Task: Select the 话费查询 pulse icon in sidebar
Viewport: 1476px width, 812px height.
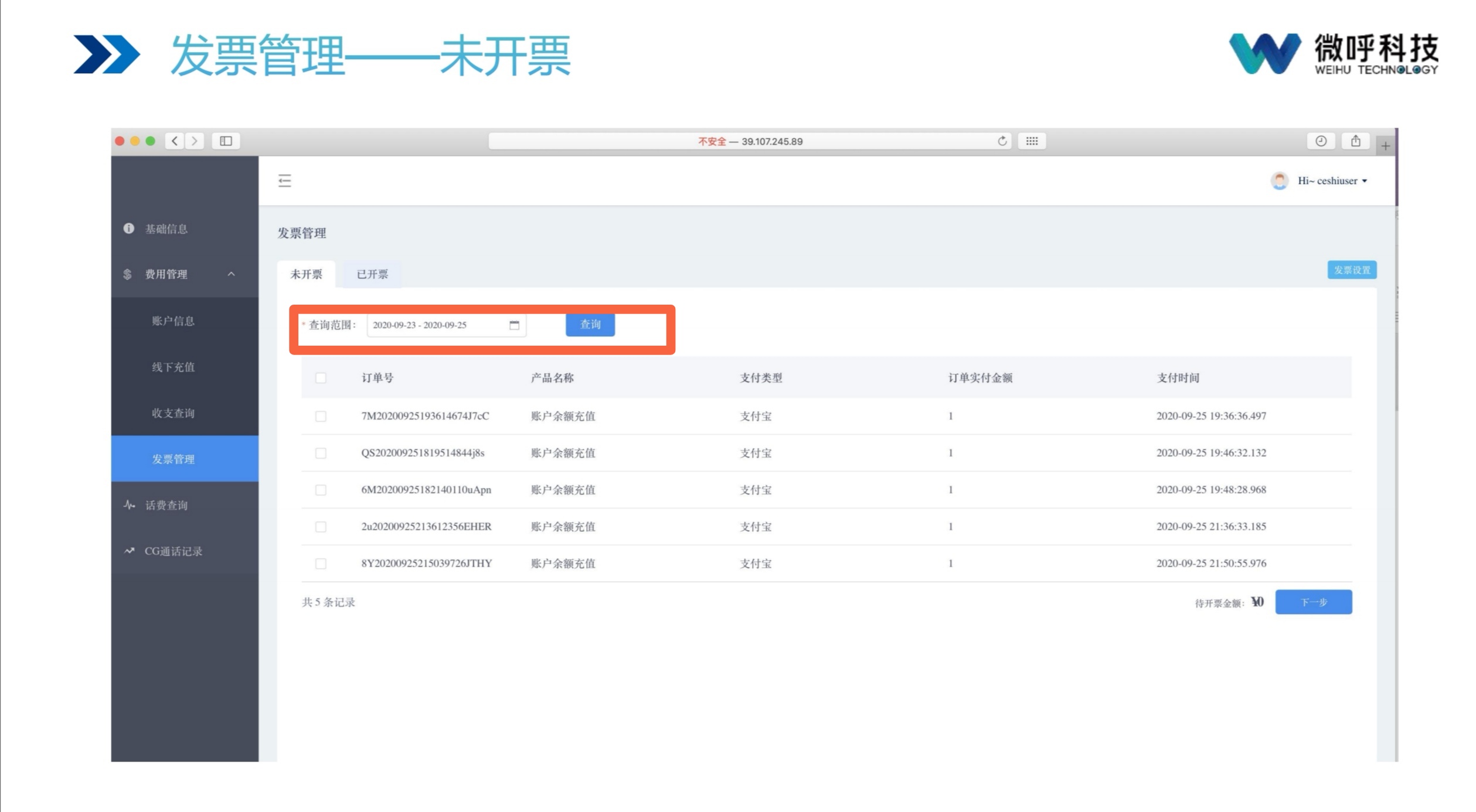Action: pos(129,505)
